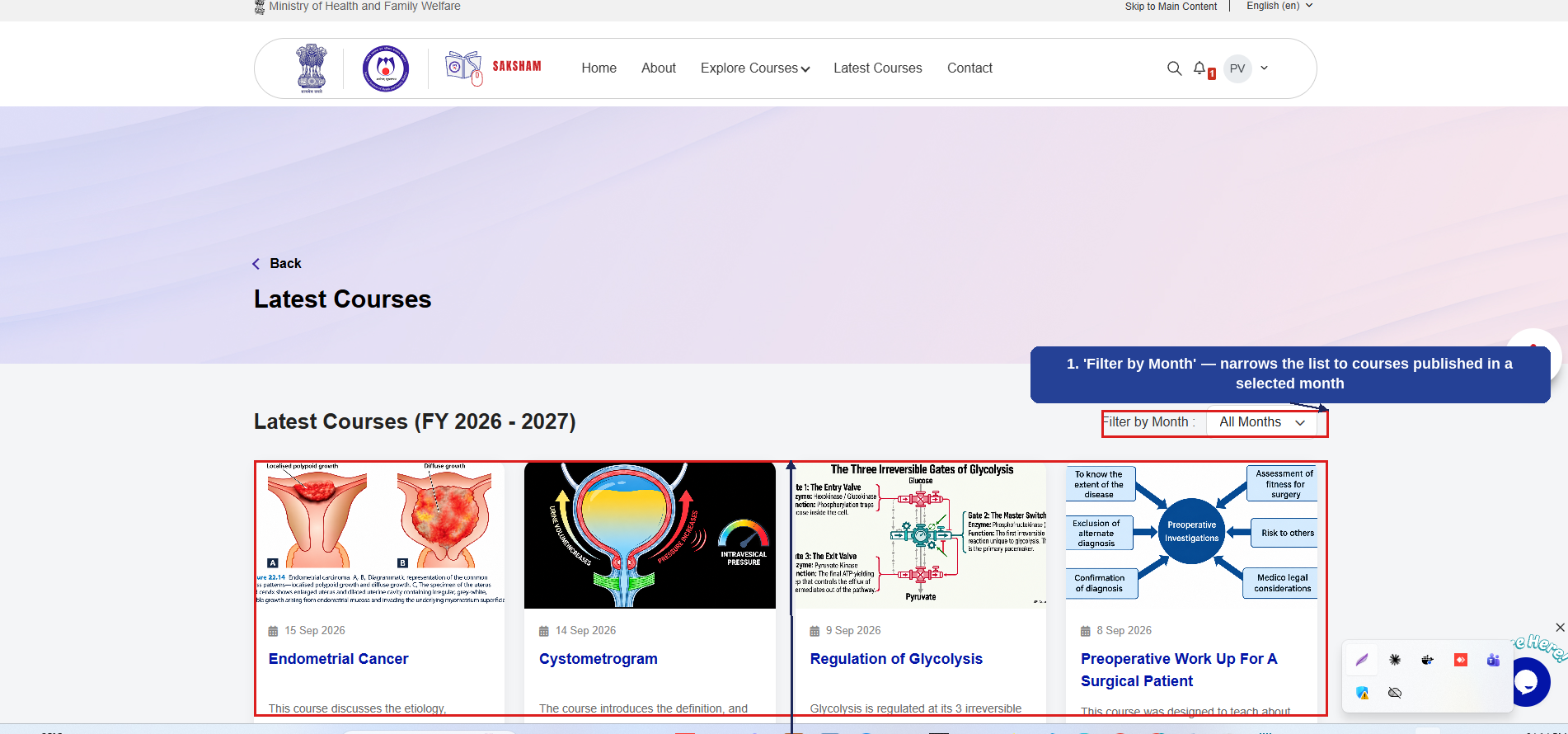Open the Endometrial Cancer course title

pos(338,659)
